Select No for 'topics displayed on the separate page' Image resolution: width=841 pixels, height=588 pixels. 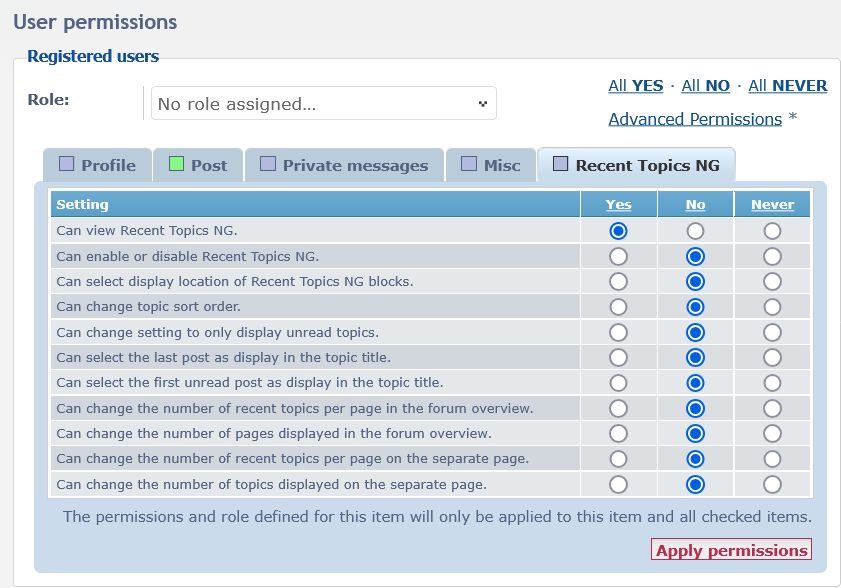695,485
